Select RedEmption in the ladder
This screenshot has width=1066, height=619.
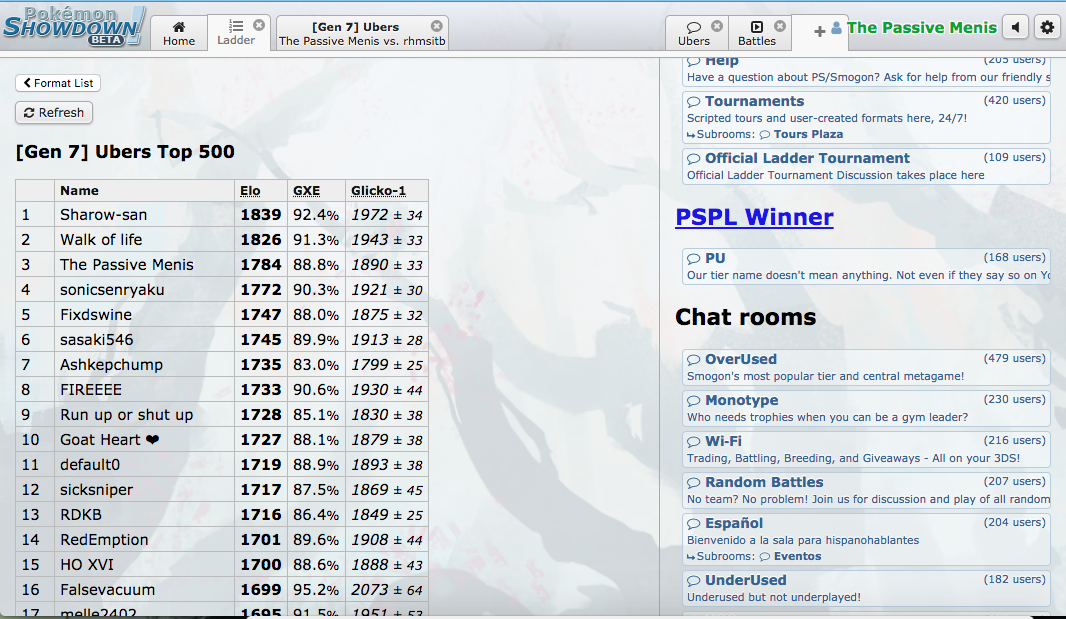pos(104,540)
